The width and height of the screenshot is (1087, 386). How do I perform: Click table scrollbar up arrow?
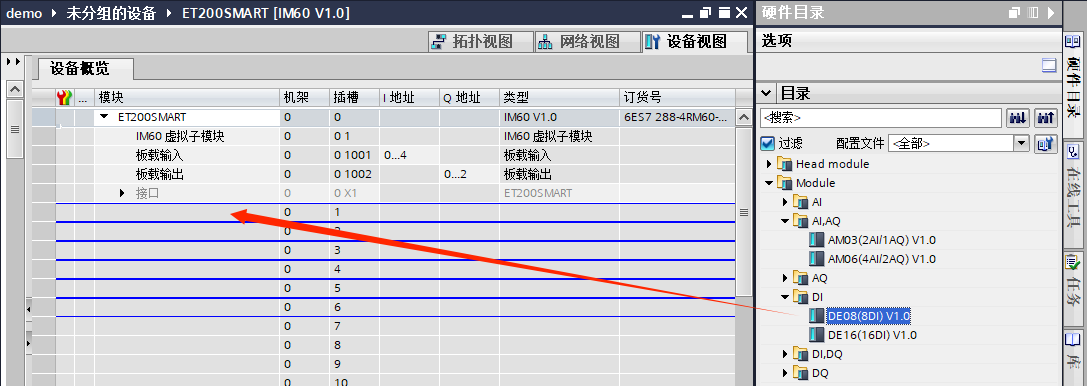[743, 117]
